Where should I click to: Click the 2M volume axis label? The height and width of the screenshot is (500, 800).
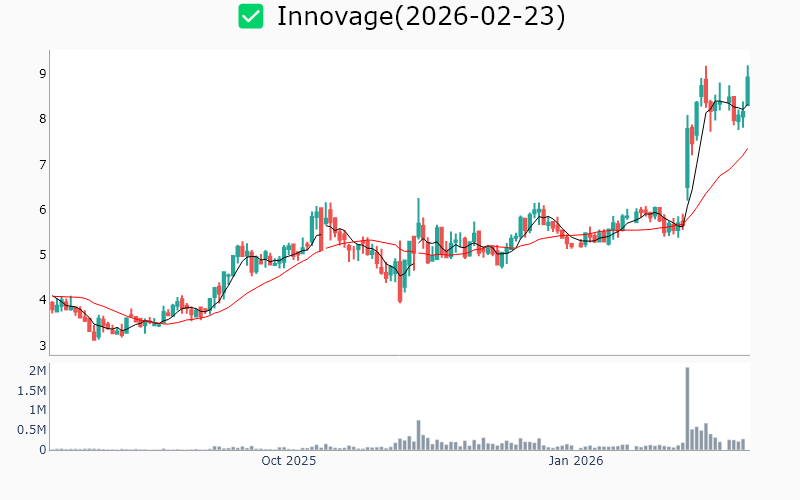coord(36,371)
